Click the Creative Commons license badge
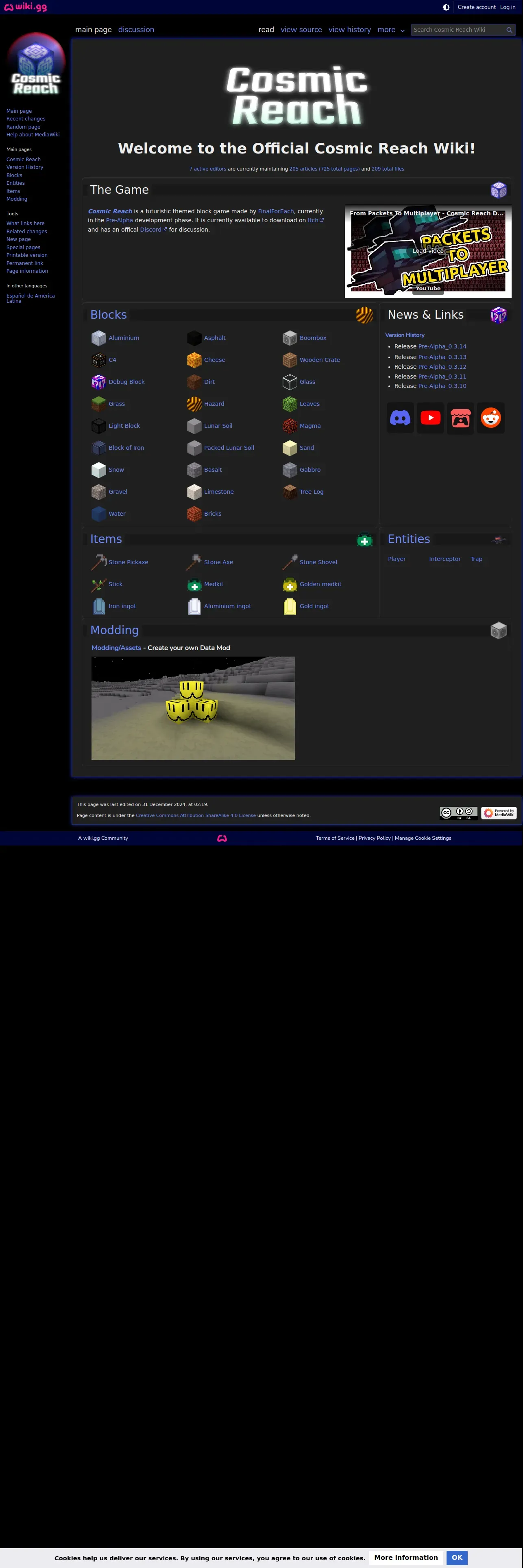 coord(458,813)
